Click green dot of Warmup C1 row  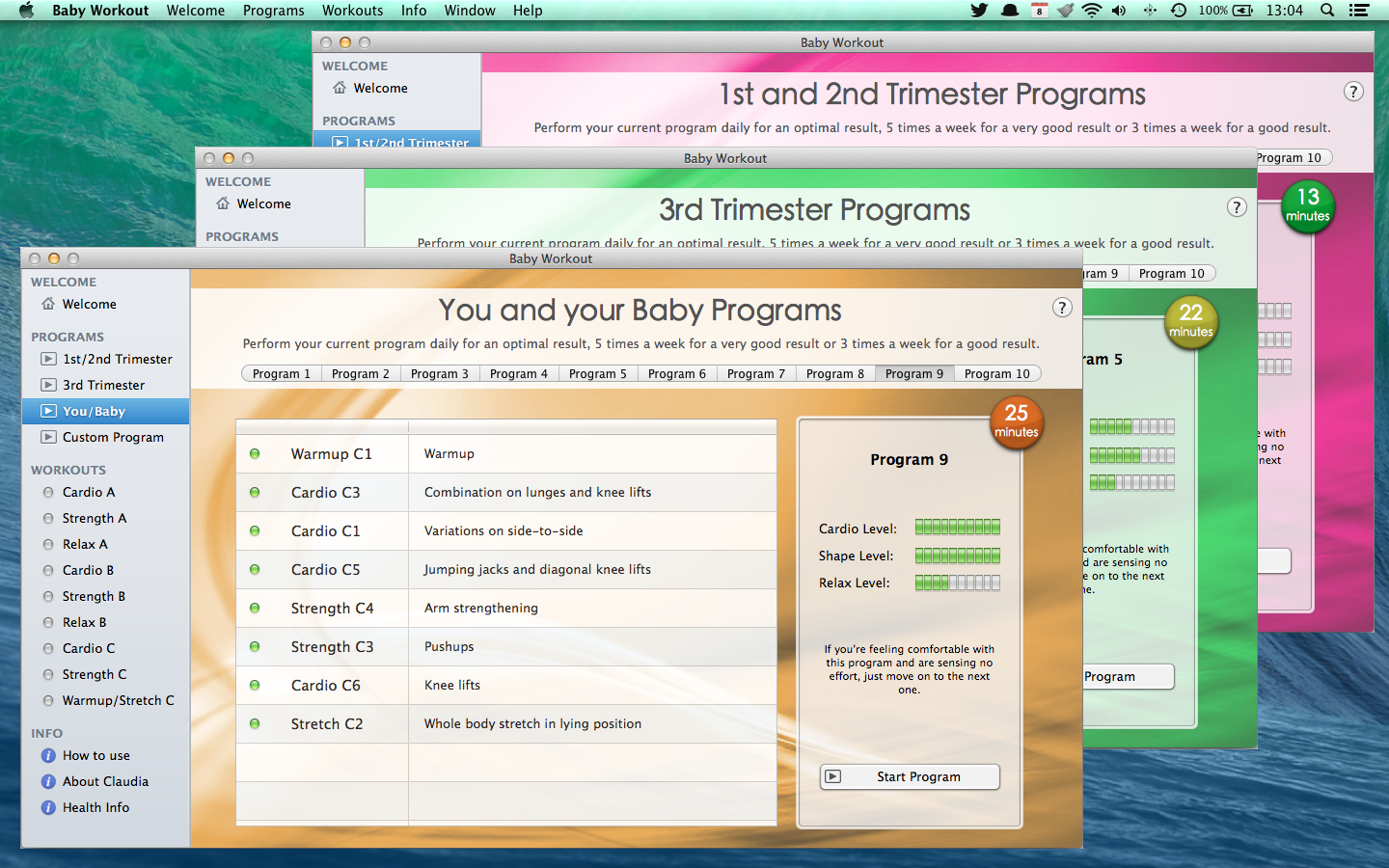tap(255, 453)
